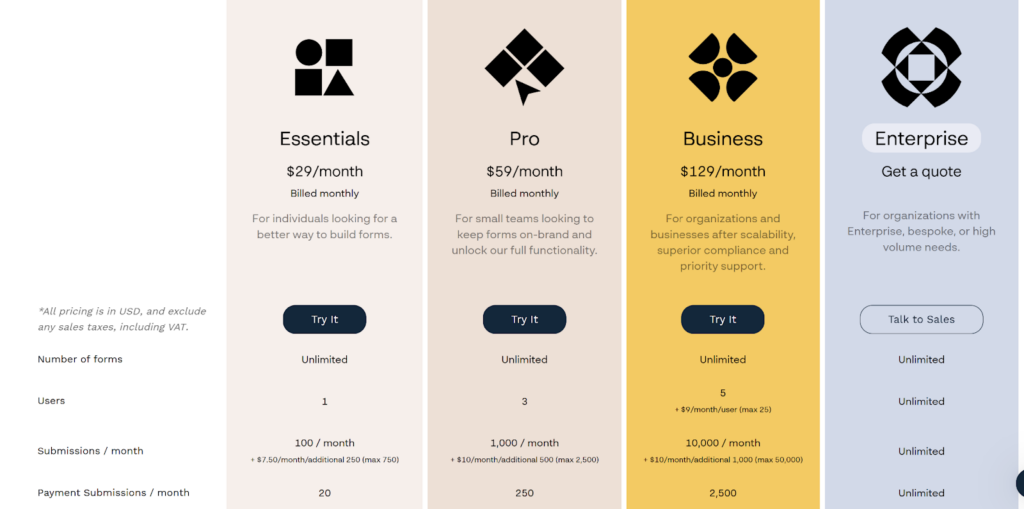The width and height of the screenshot is (1024, 509).
Task: Click the Business plan flower icon
Action: click(722, 67)
